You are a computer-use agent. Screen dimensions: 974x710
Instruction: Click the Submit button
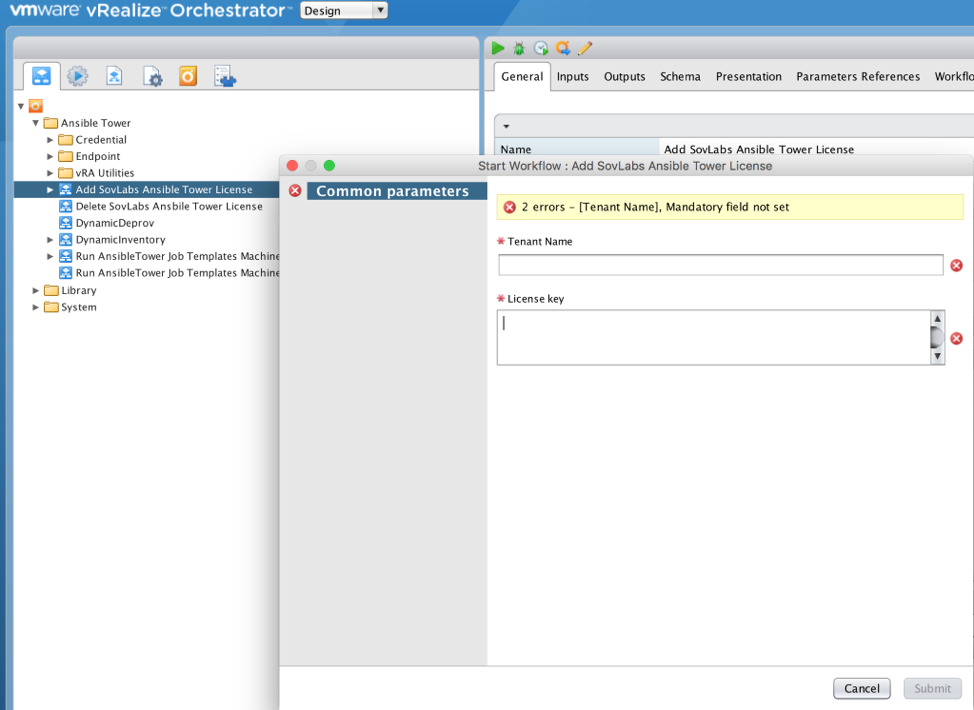(932, 688)
